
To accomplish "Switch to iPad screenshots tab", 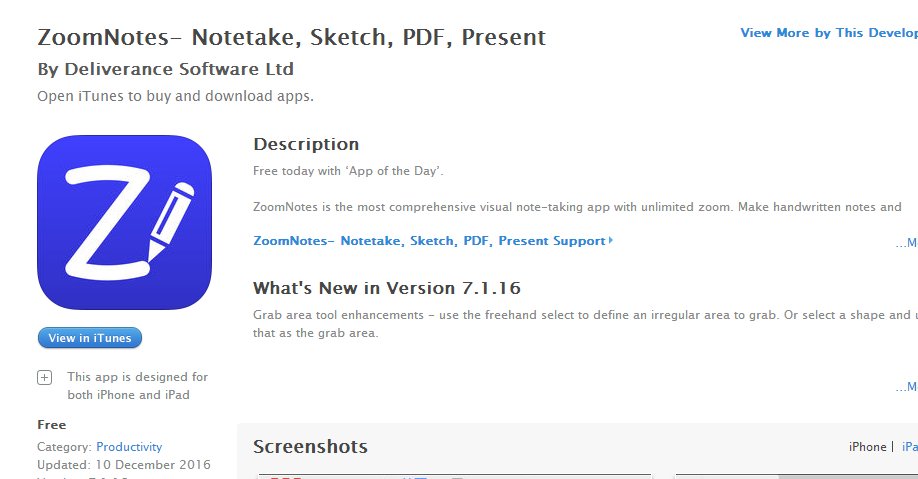I will pos(909,447).
